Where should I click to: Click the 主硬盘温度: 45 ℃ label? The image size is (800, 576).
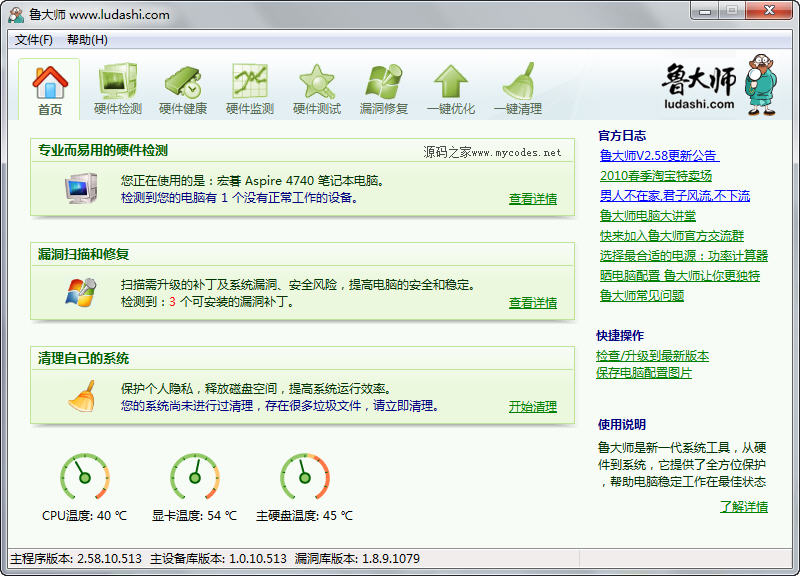[305, 516]
